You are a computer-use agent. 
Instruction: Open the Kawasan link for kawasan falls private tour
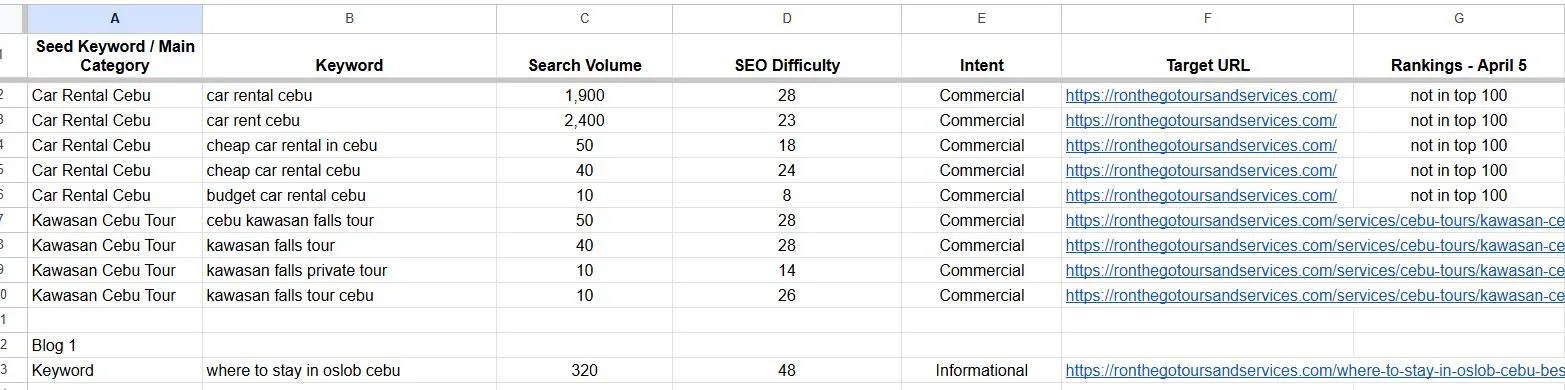click(x=1315, y=271)
